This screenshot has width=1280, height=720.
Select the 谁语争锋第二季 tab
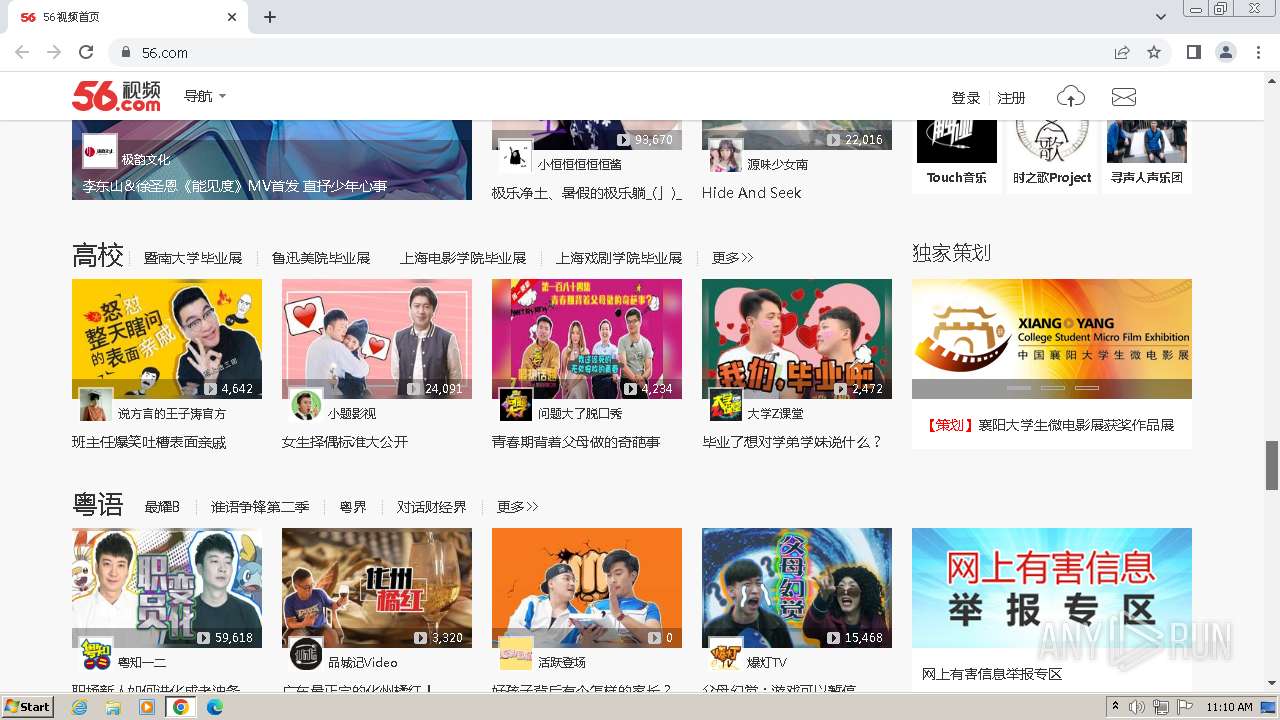pyautogui.click(x=260, y=507)
